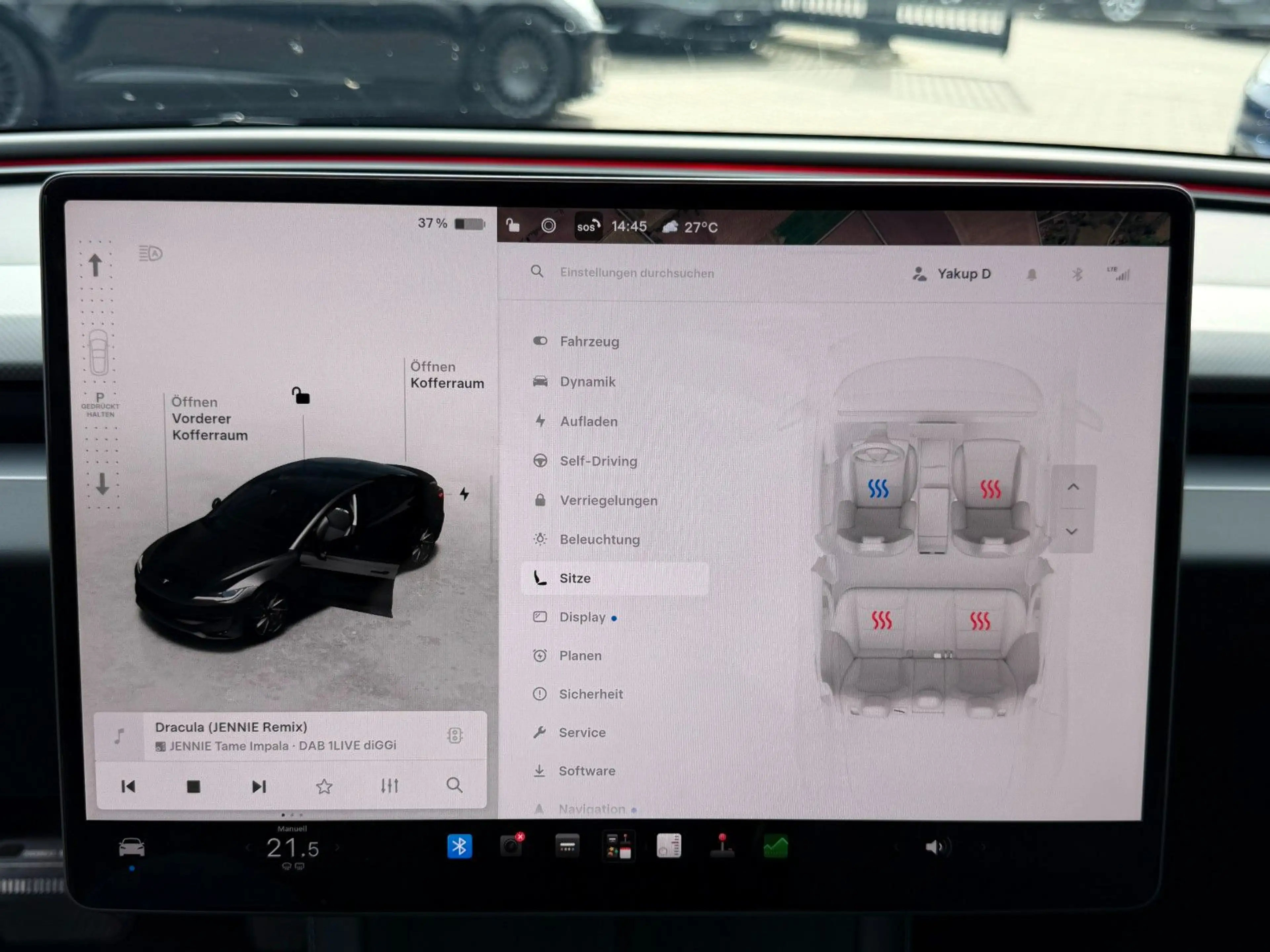
Task: Open the audio equalizer settings
Action: 389,785
